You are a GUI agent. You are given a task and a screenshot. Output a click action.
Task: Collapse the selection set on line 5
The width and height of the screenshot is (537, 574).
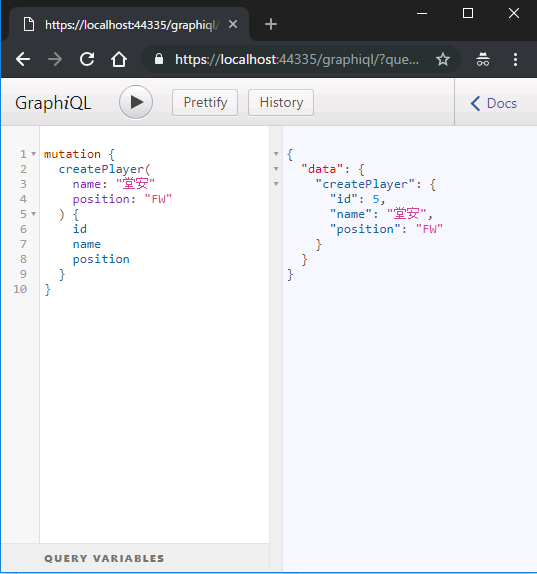tap(34, 214)
